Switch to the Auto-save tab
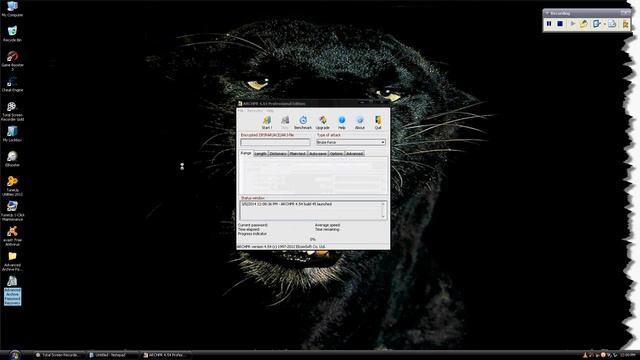This screenshot has height=360, width=640. coord(318,154)
